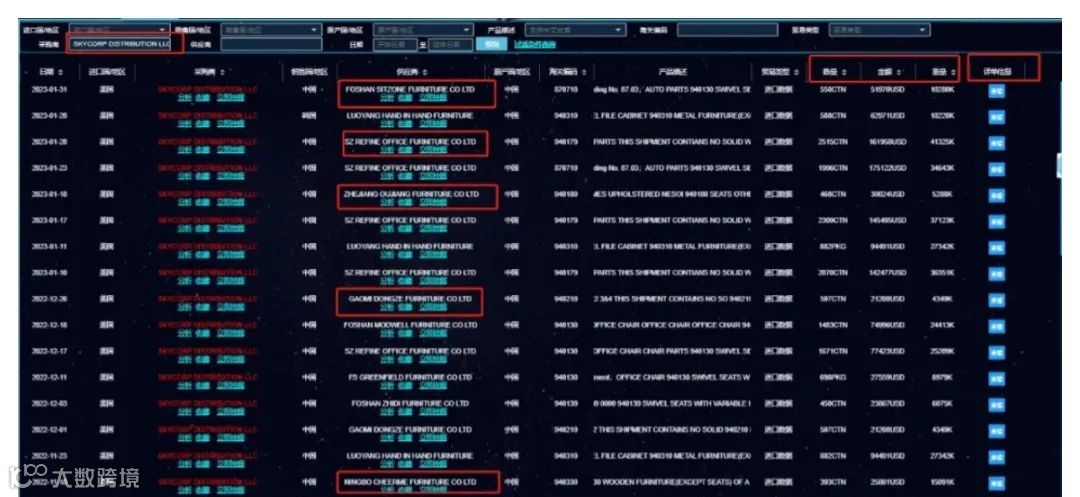Click the analysis link under FOSHAN ZHIDI FURNITURE

tap(387, 412)
